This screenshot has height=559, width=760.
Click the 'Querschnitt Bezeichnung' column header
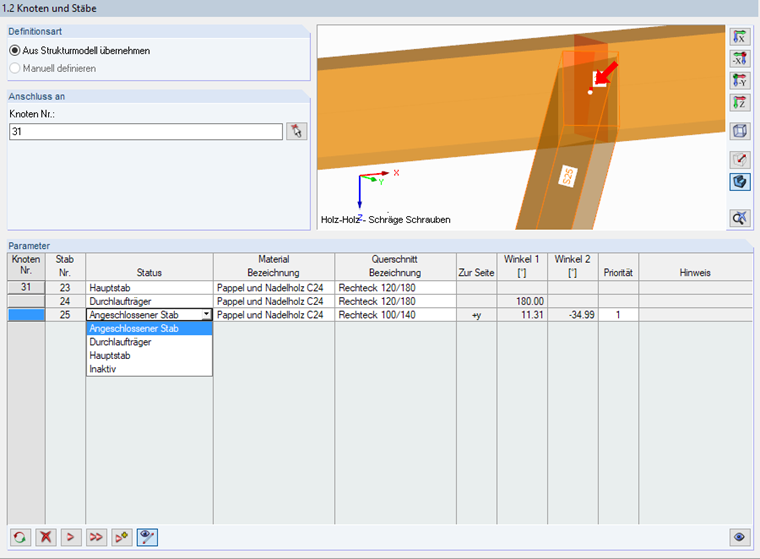tap(395, 267)
